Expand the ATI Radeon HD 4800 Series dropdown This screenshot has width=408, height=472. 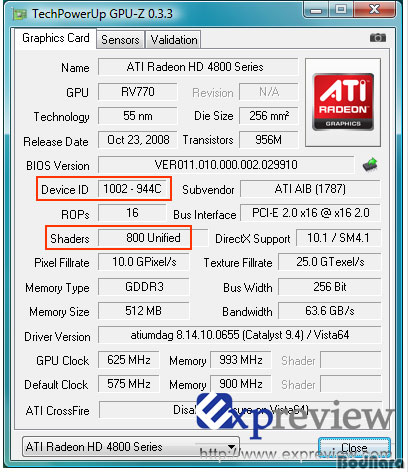pyautogui.click(x=131, y=447)
